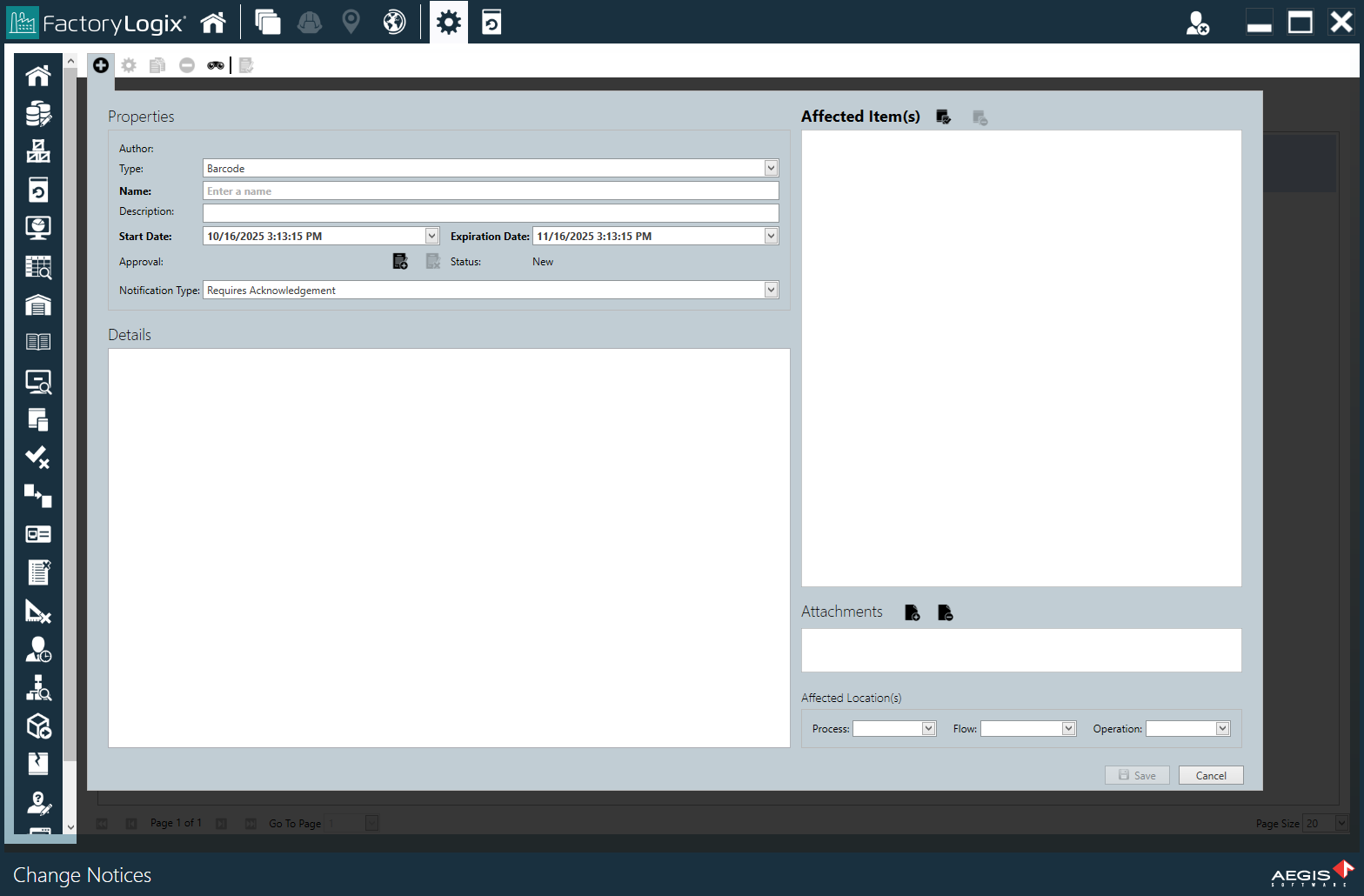1364x896 pixels.
Task: Open the Start Date picker dropdown
Action: [431, 236]
